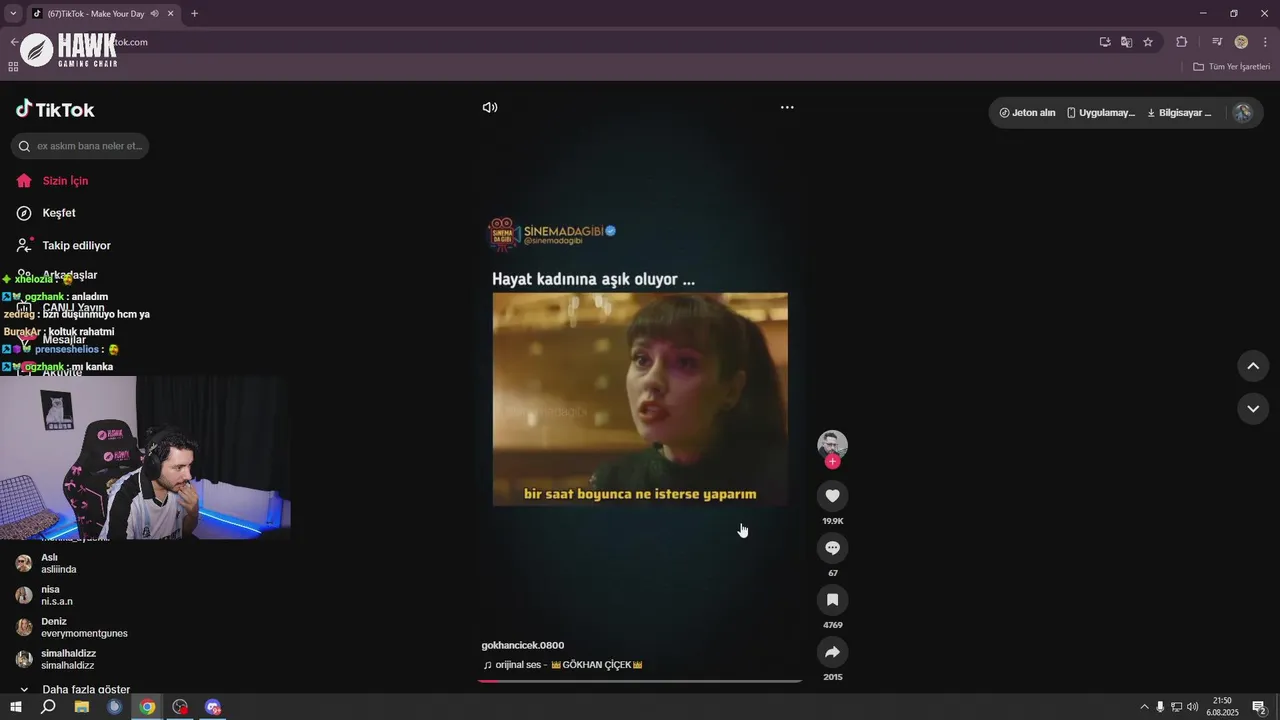Image resolution: width=1280 pixels, height=720 pixels.
Task: Open the taskbar volume control
Action: coord(1192,707)
